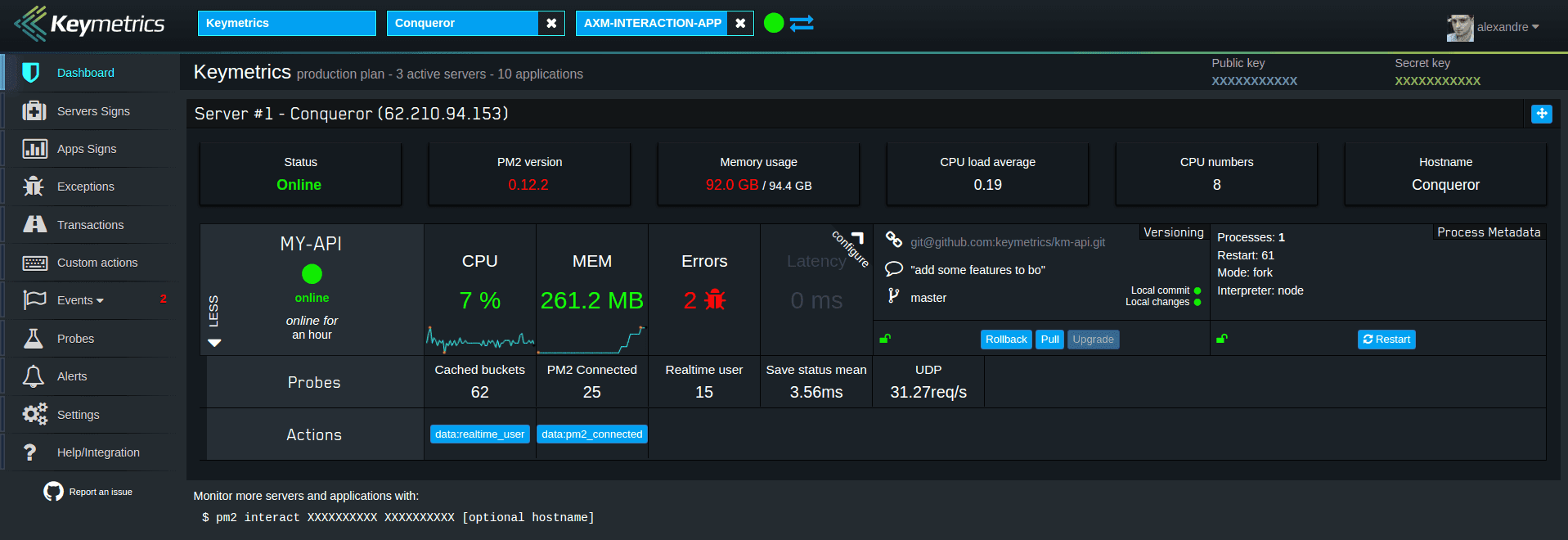This screenshot has height=540, width=1568.
Task: Click the MY-API online status circle
Action: [x=312, y=273]
